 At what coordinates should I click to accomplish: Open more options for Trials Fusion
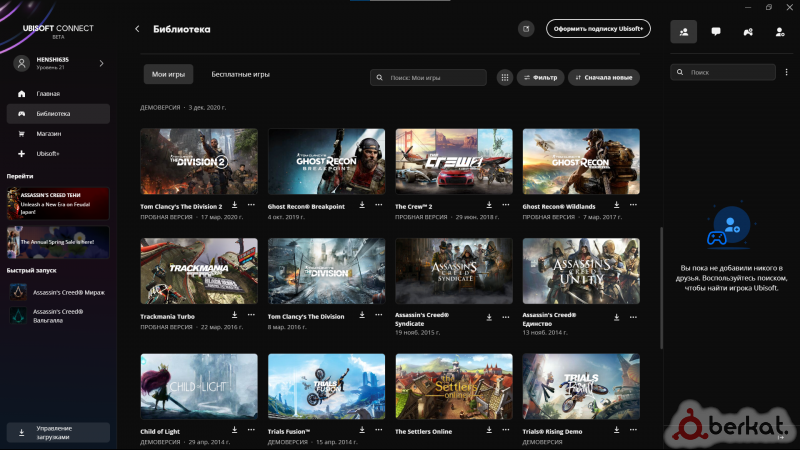(379, 430)
